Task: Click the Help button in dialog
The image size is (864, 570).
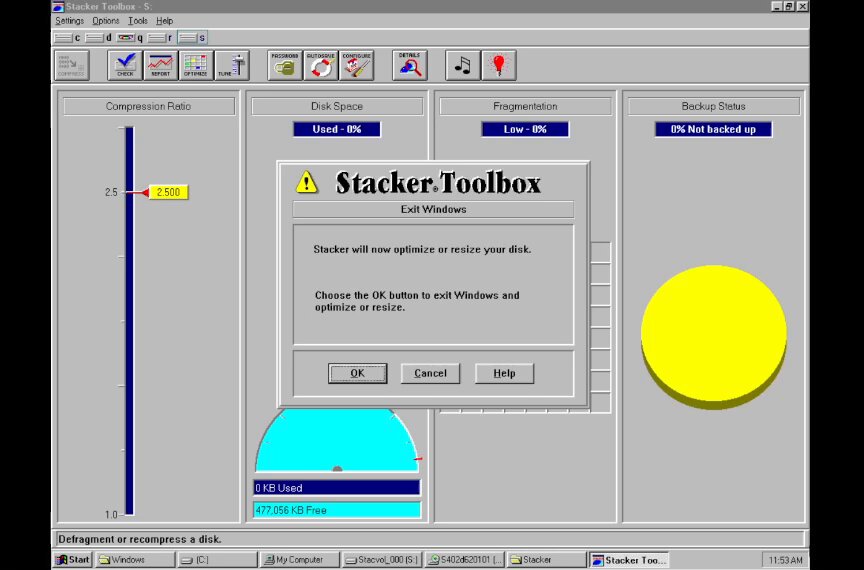Action: [504, 373]
